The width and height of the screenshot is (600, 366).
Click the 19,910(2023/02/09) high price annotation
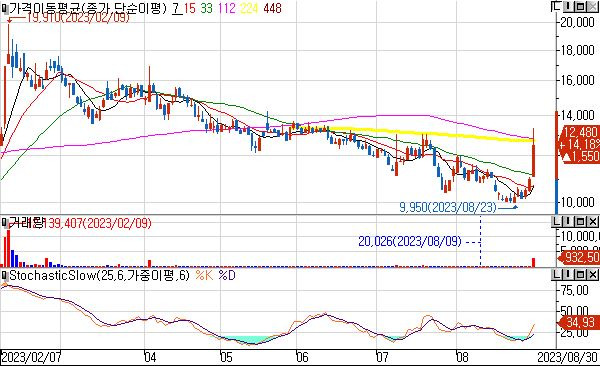(x=78, y=18)
